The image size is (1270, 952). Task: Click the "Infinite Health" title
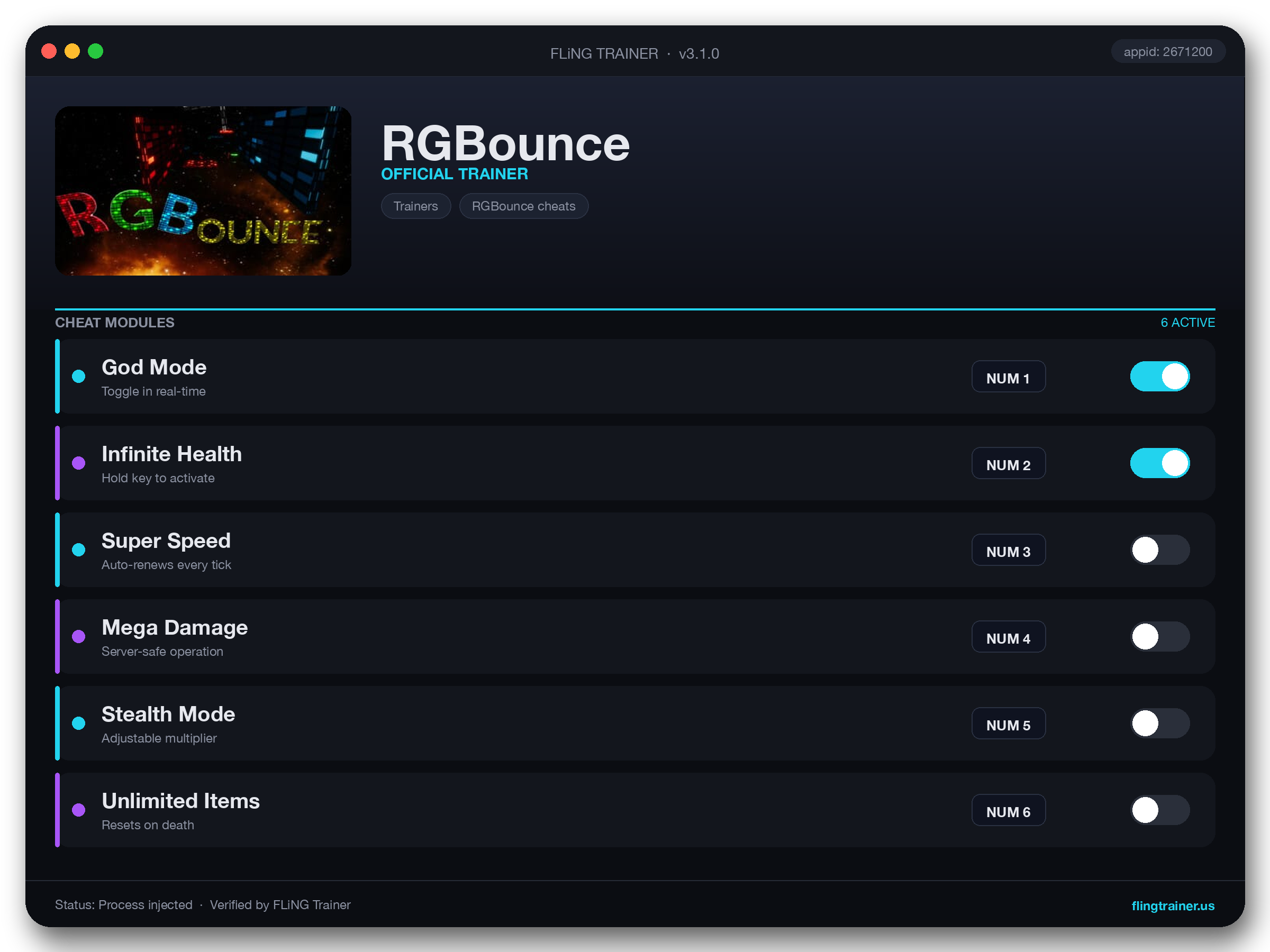pyautogui.click(x=171, y=454)
